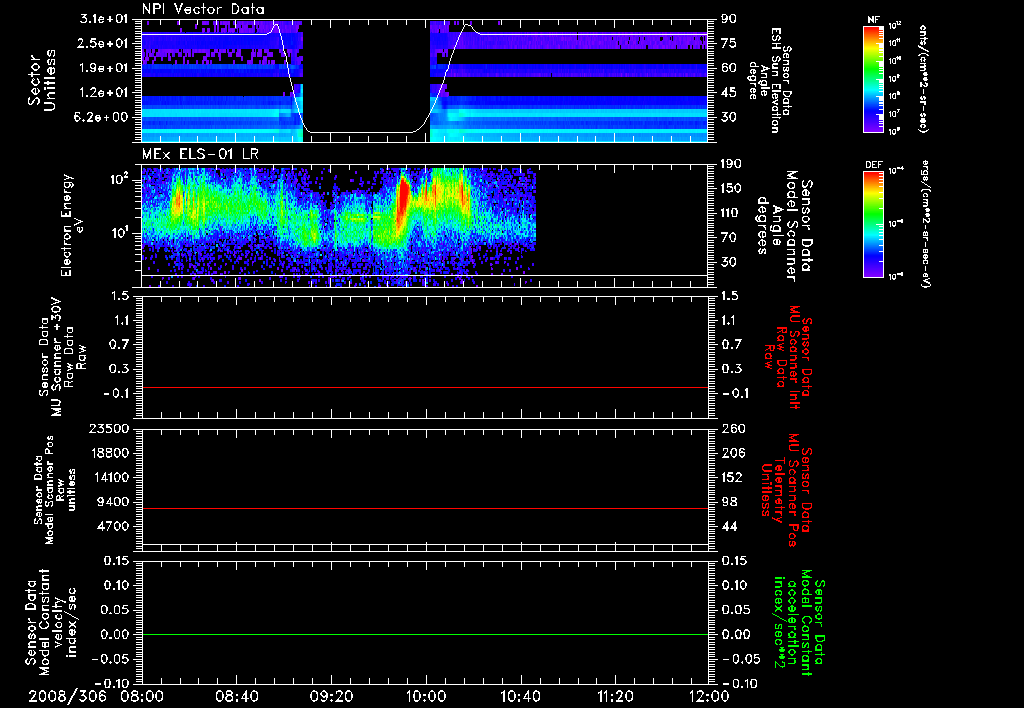Click the "NF" color bar label
Viewport: 1024px width, 708px height.
click(x=873, y=20)
